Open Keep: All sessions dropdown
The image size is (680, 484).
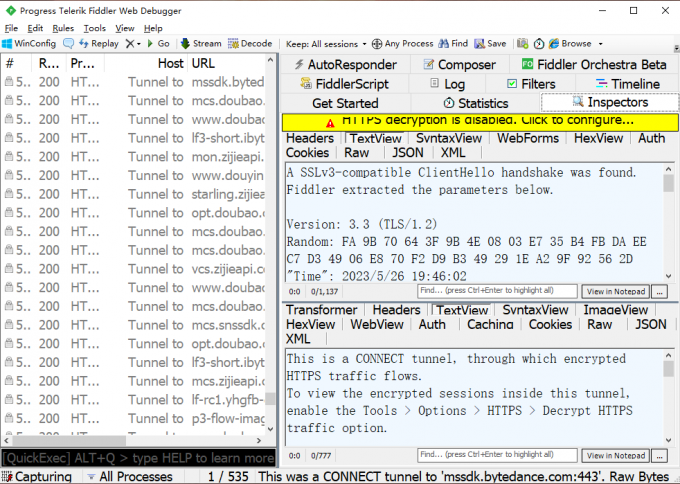[326, 44]
